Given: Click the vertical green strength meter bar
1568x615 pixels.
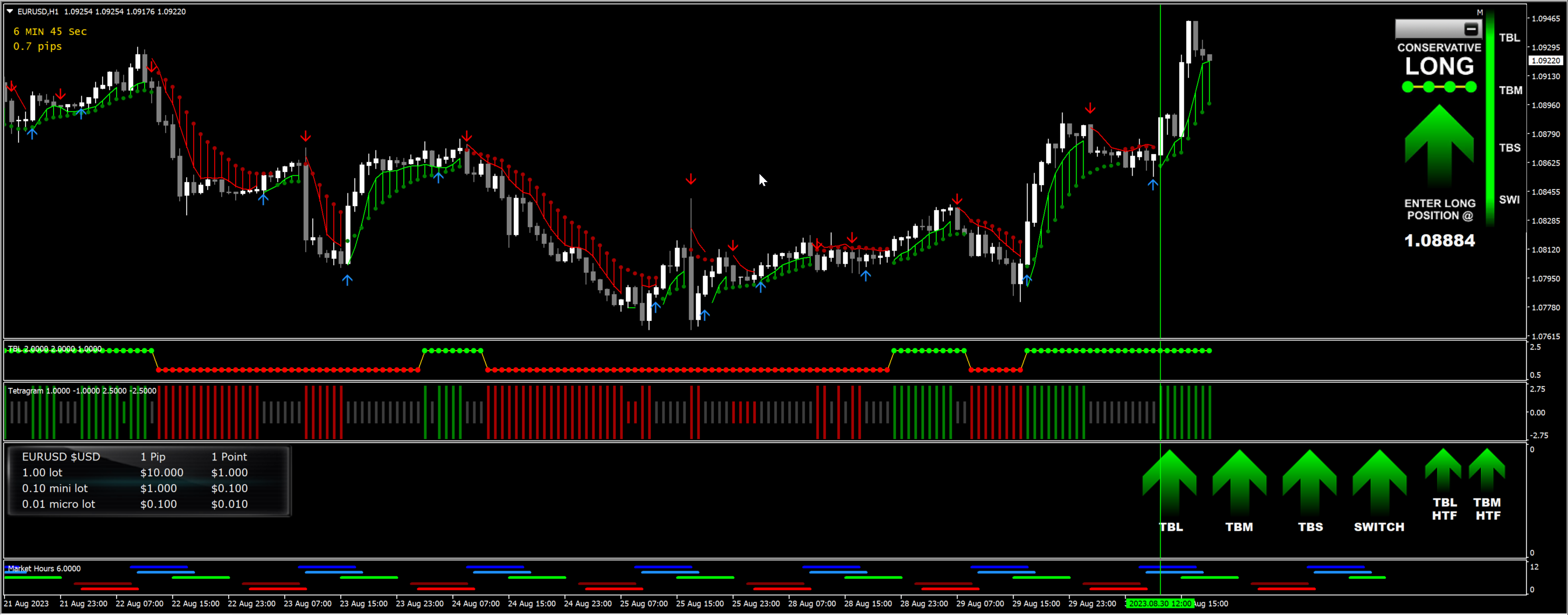Looking at the screenshot, I should (x=1489, y=116).
